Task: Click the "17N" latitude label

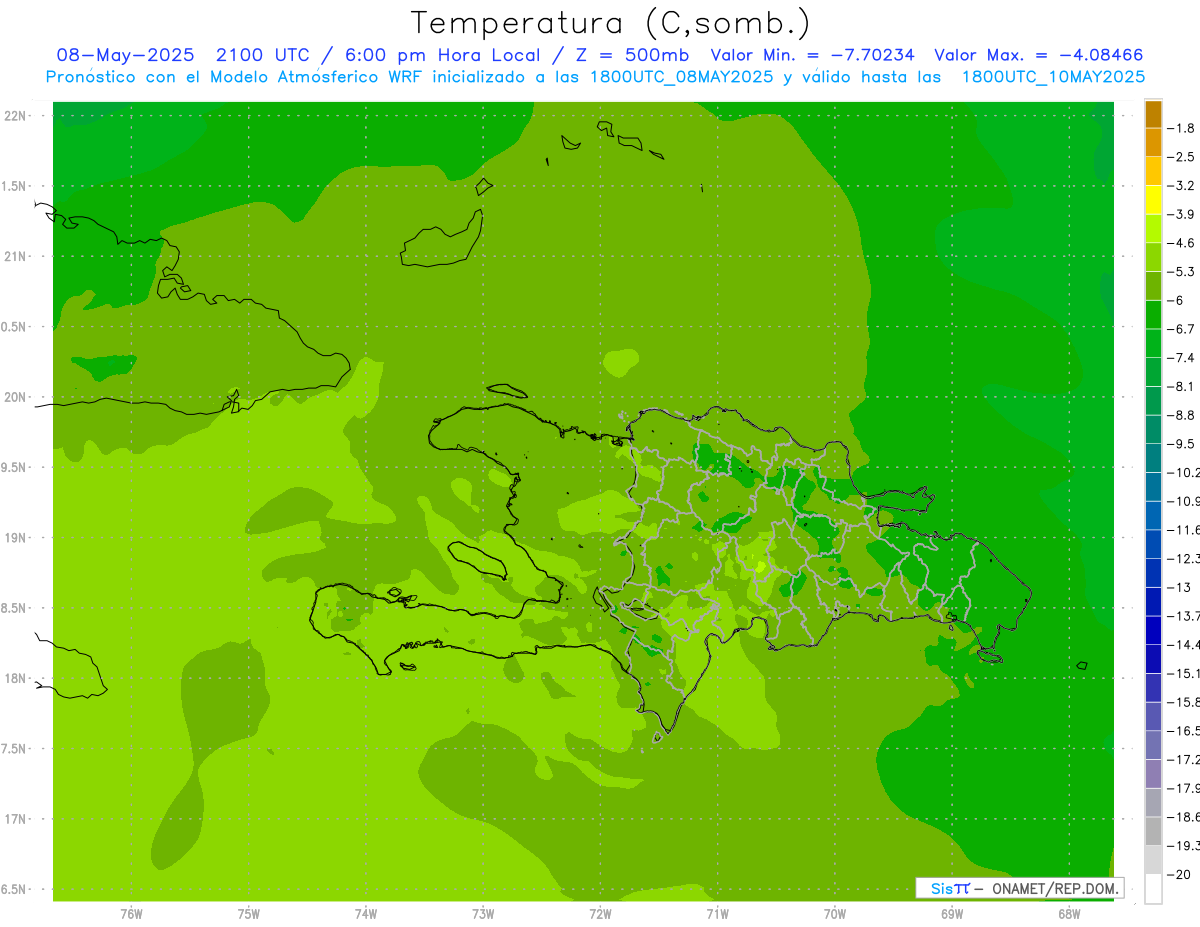Action: click(15, 819)
